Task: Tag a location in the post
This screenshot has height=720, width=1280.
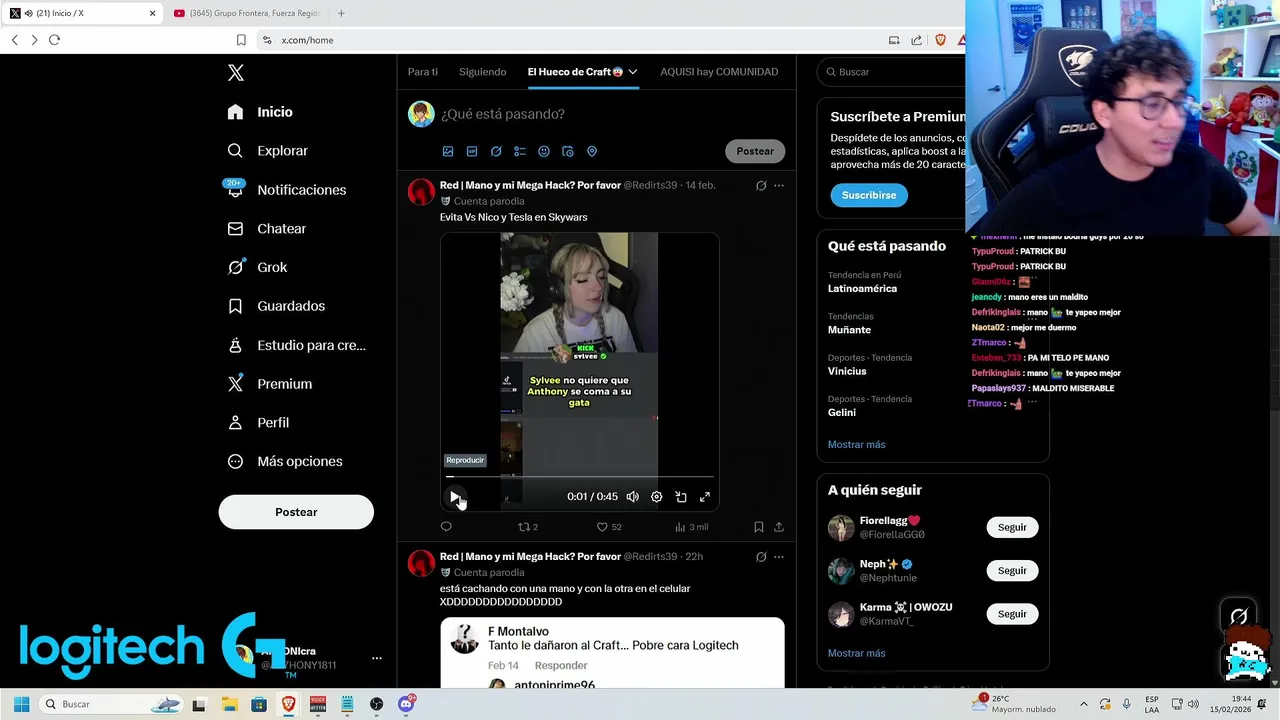Action: (x=592, y=151)
